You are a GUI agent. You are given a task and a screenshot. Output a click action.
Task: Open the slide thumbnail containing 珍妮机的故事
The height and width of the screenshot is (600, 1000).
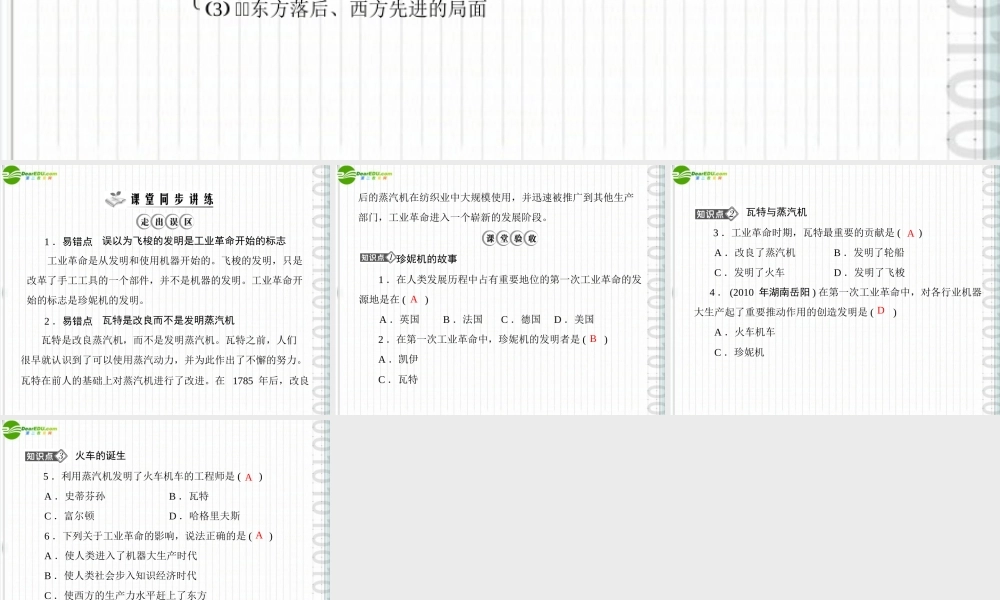tap(501, 290)
